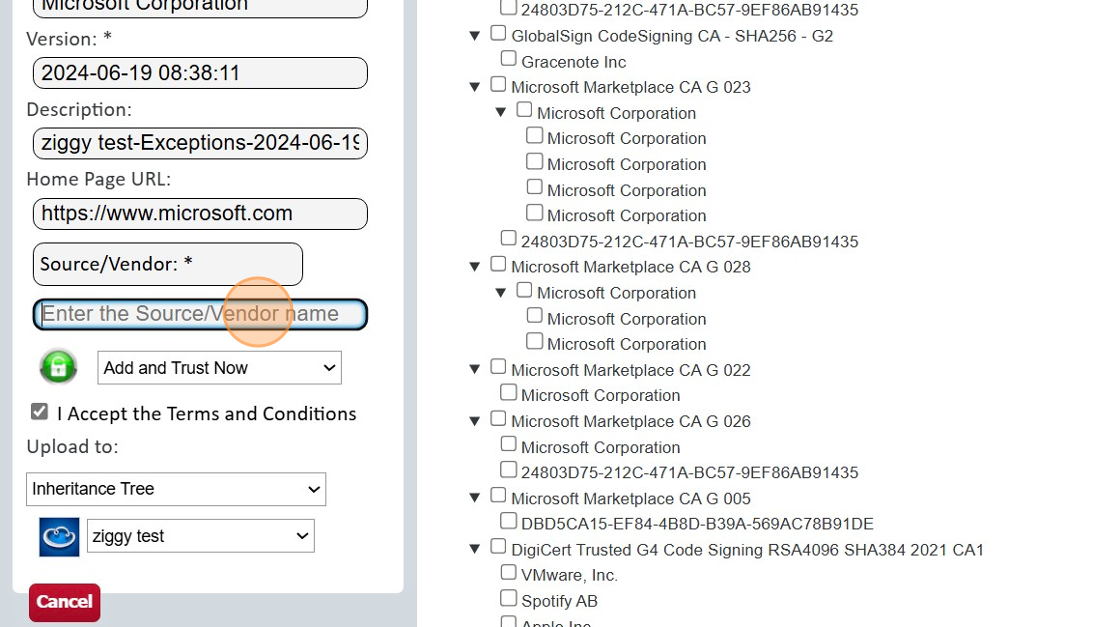Click the blue cloud icon beside ziggy test

[x=59, y=536]
